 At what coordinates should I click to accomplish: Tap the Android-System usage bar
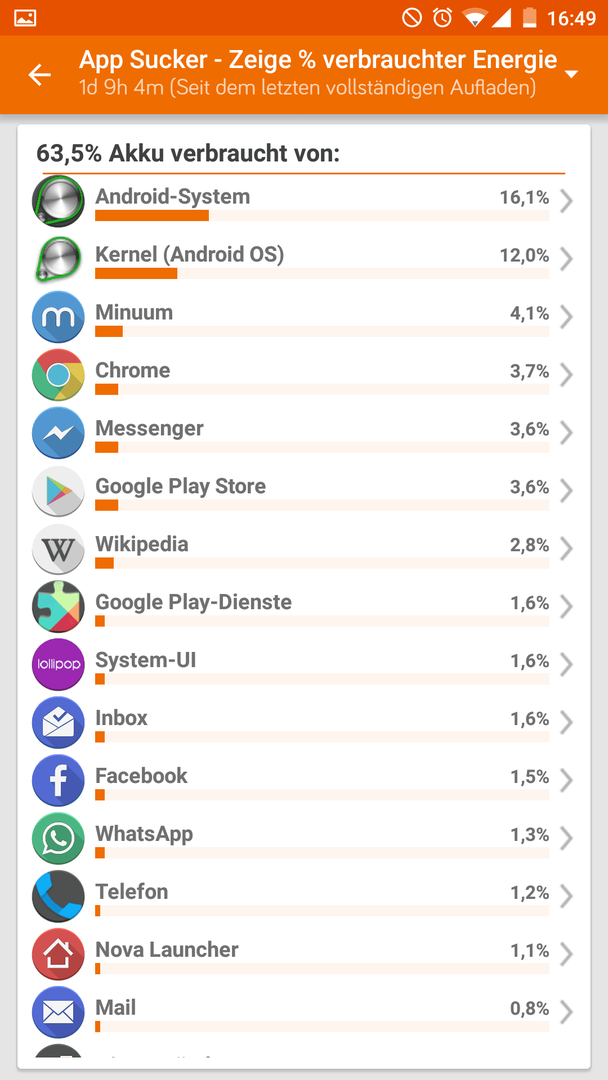[322, 216]
